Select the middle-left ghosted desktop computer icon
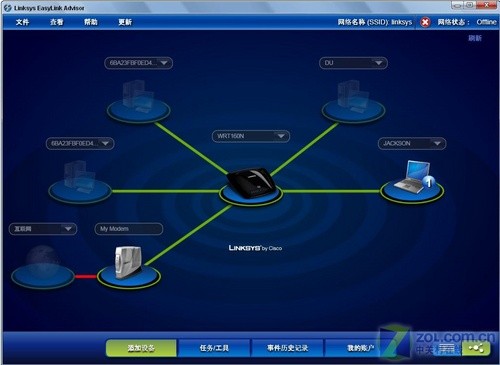The width and height of the screenshot is (500, 365). pos(79,178)
